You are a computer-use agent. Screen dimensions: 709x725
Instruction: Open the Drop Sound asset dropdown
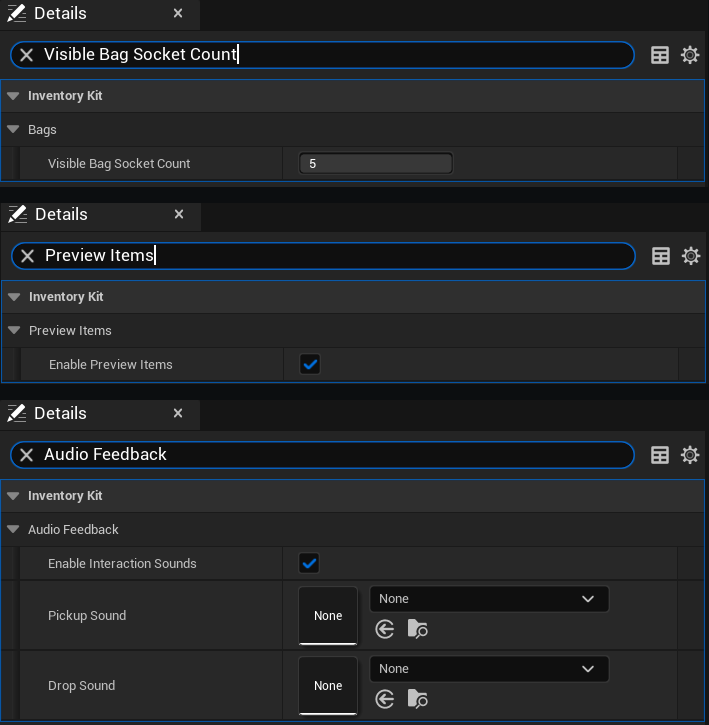[x=489, y=669]
